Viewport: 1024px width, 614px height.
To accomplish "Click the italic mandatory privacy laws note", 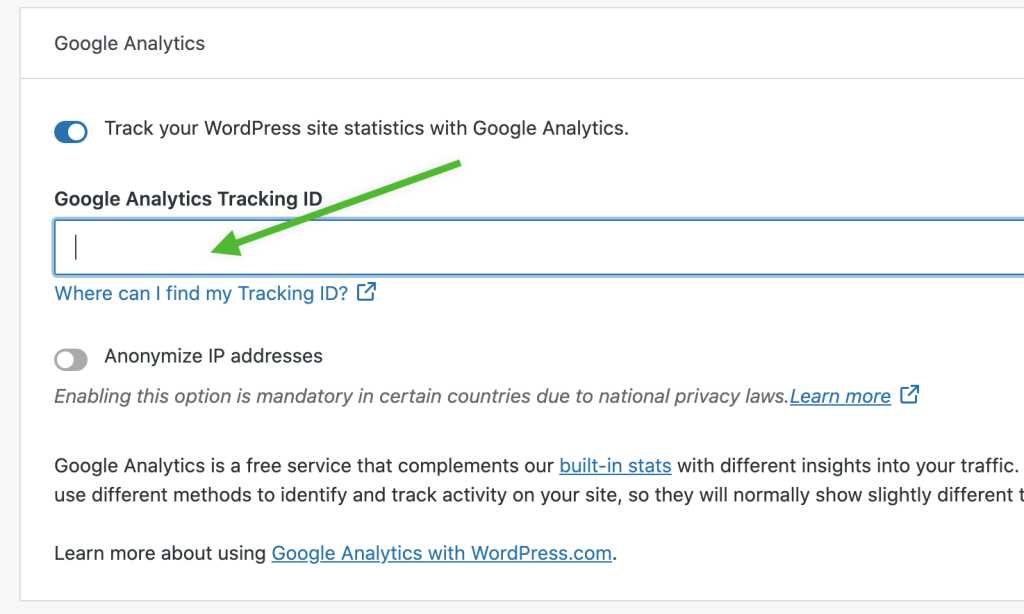I will point(421,396).
